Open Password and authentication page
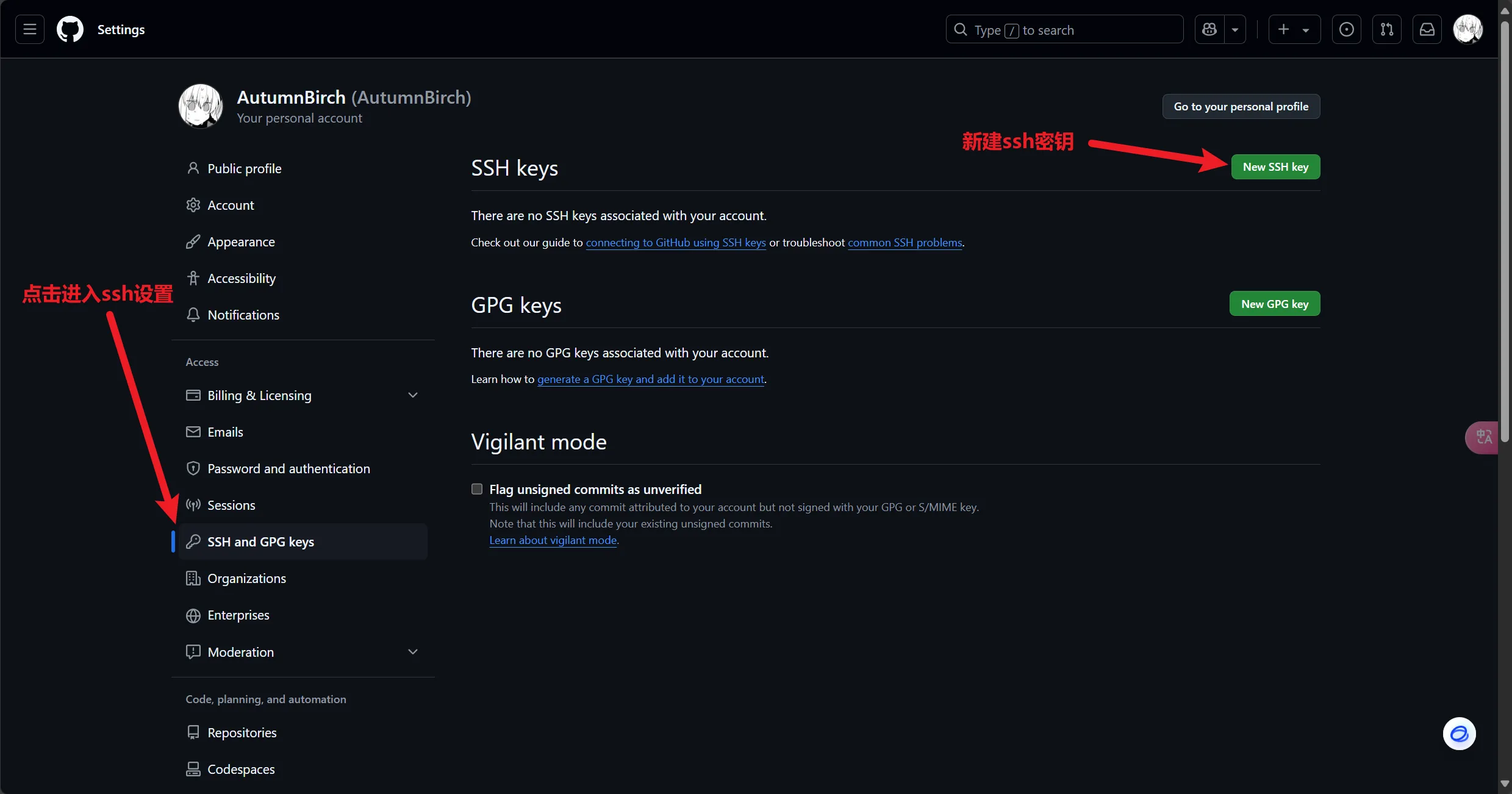 coord(303,468)
